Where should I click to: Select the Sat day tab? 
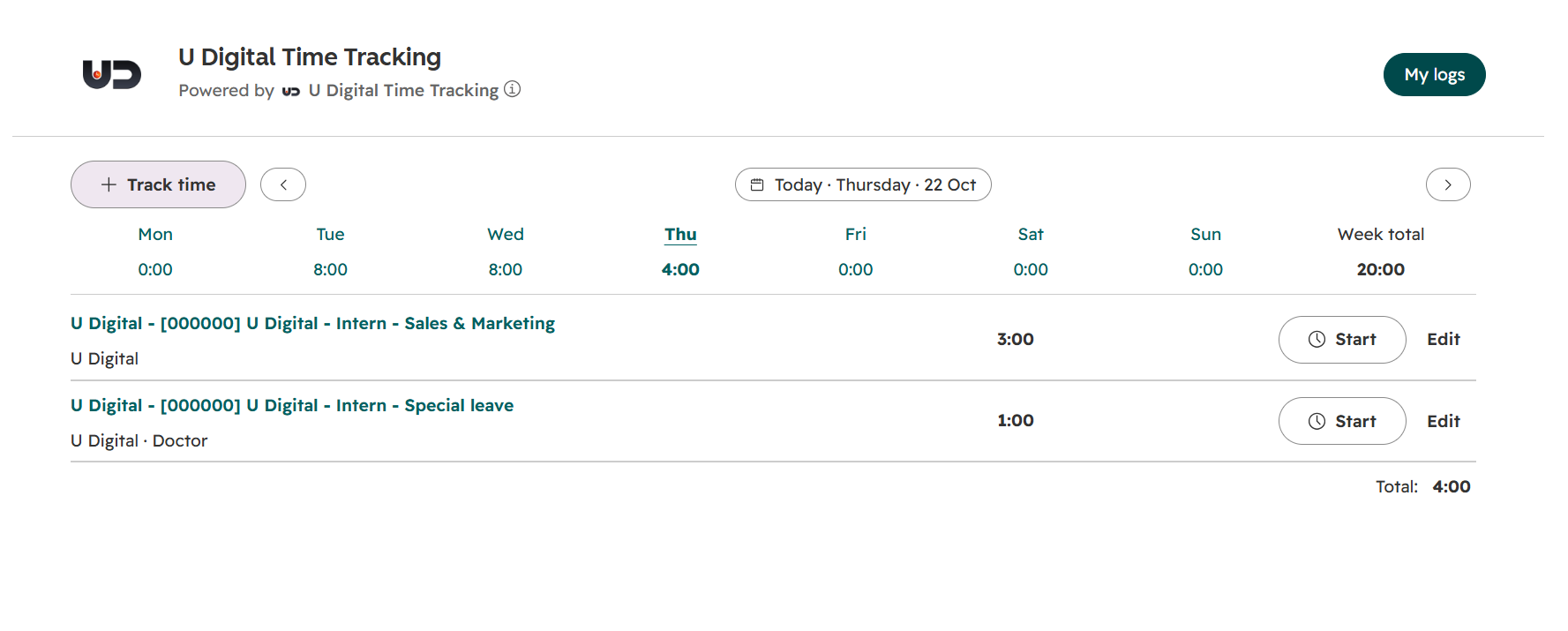1031,252
